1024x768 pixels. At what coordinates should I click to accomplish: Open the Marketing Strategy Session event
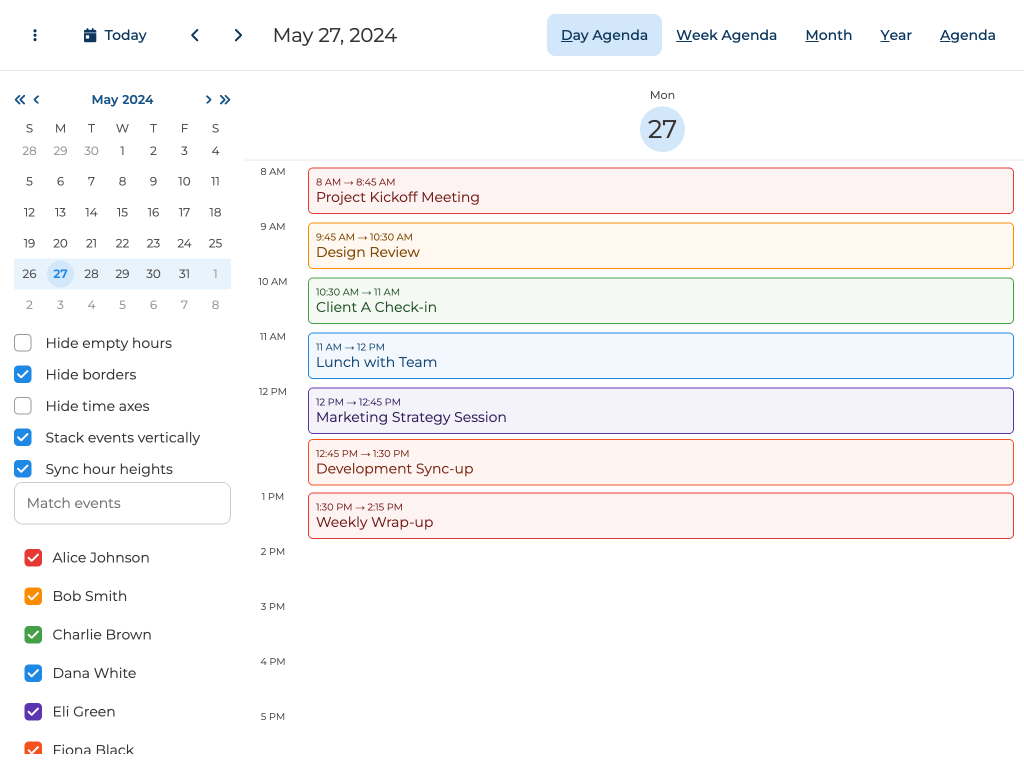point(660,410)
